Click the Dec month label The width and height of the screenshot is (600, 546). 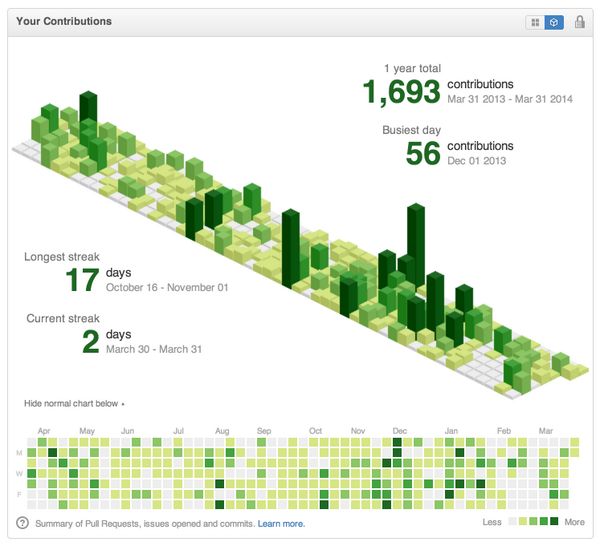399,431
